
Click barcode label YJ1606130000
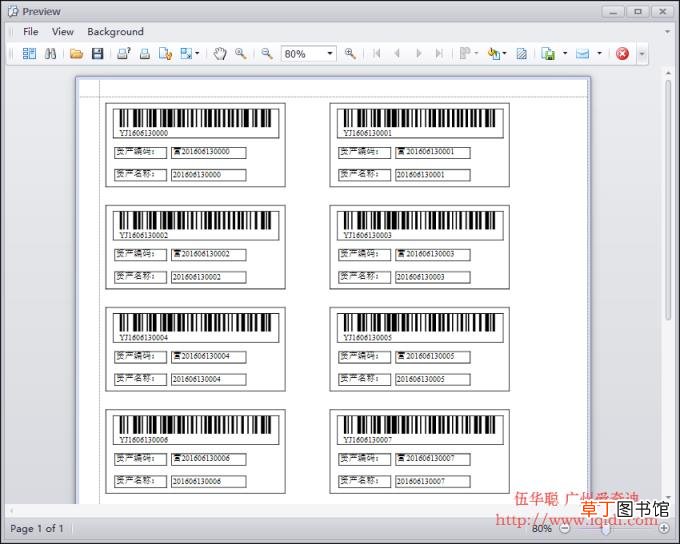(144, 133)
